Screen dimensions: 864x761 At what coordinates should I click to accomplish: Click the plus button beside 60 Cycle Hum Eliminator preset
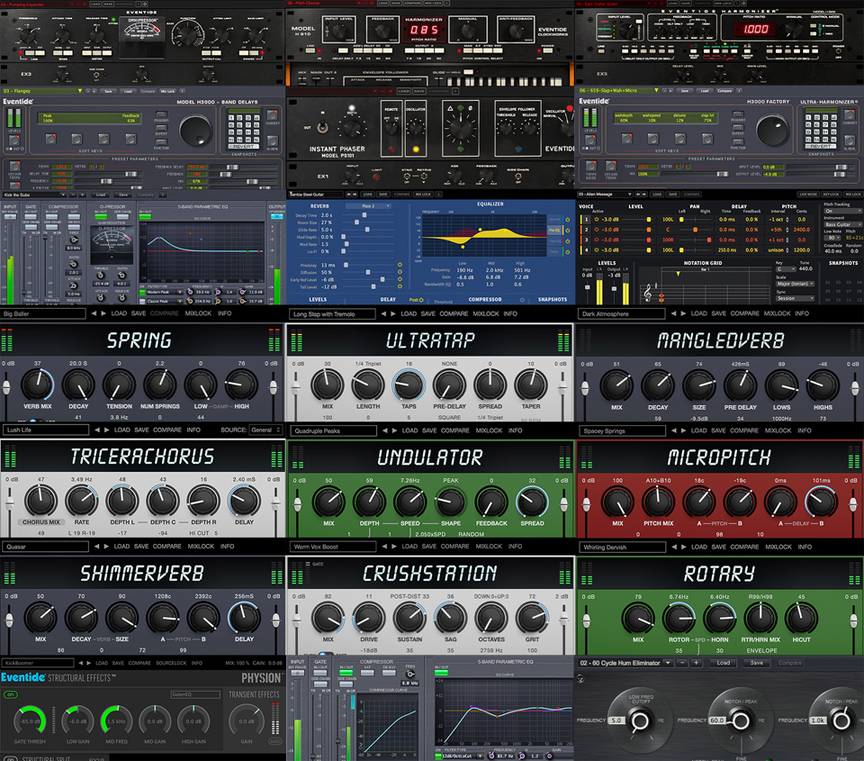click(x=698, y=662)
